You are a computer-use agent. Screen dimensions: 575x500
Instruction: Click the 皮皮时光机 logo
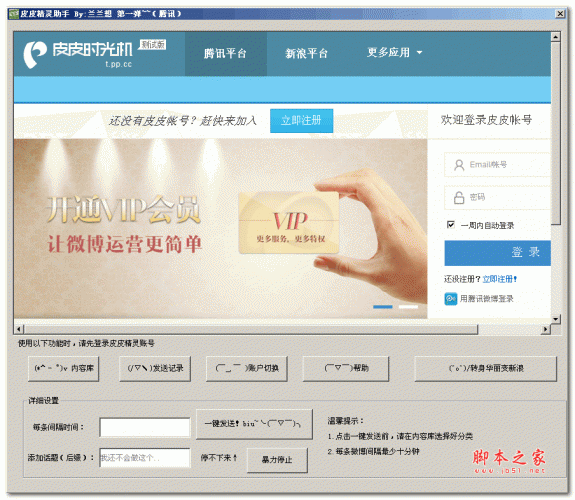click(x=78, y=54)
